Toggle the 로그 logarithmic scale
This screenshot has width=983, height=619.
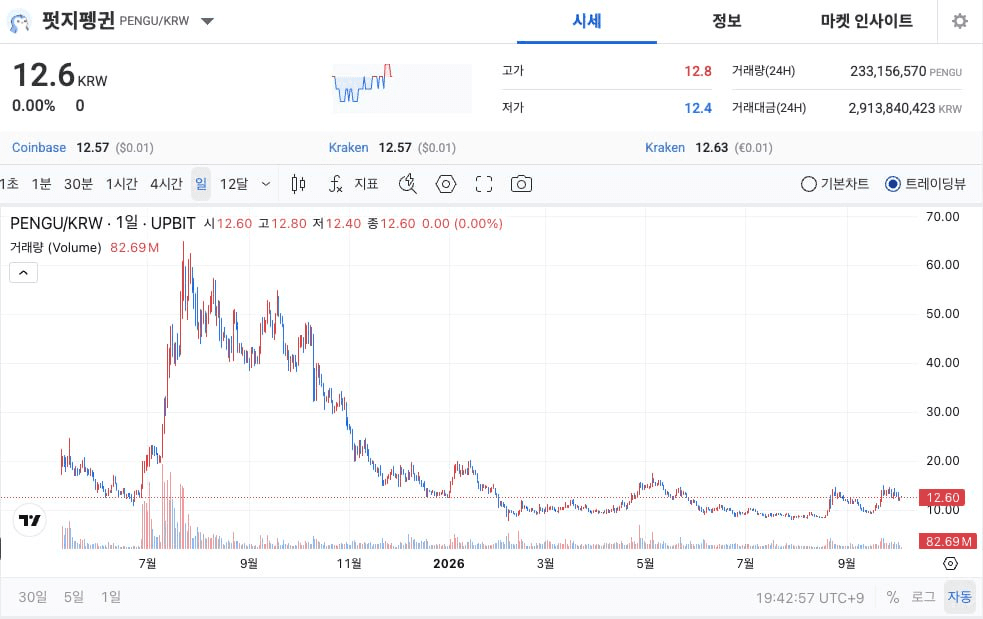pyautogui.click(x=923, y=597)
